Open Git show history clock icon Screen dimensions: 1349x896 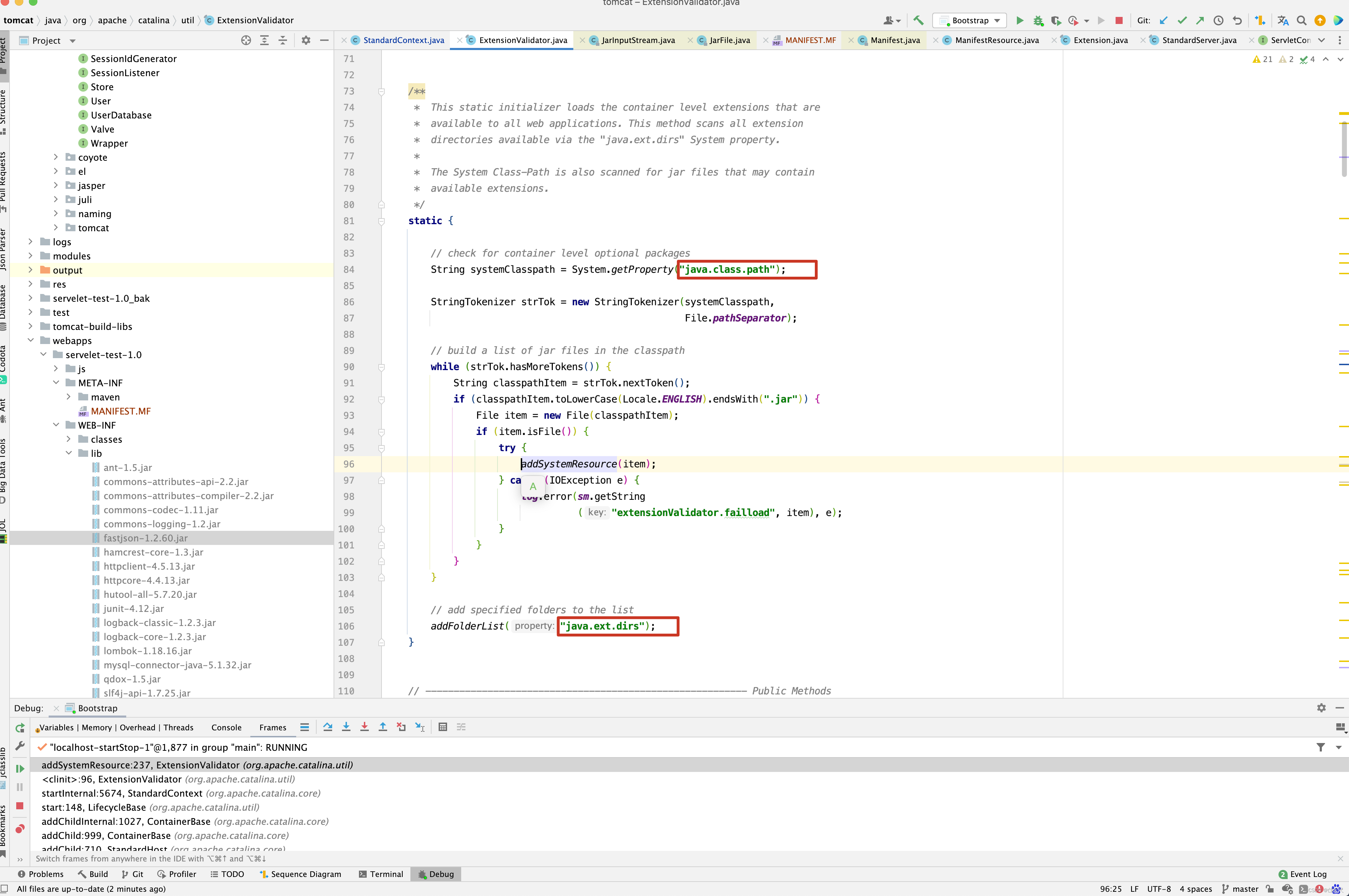[1219, 20]
